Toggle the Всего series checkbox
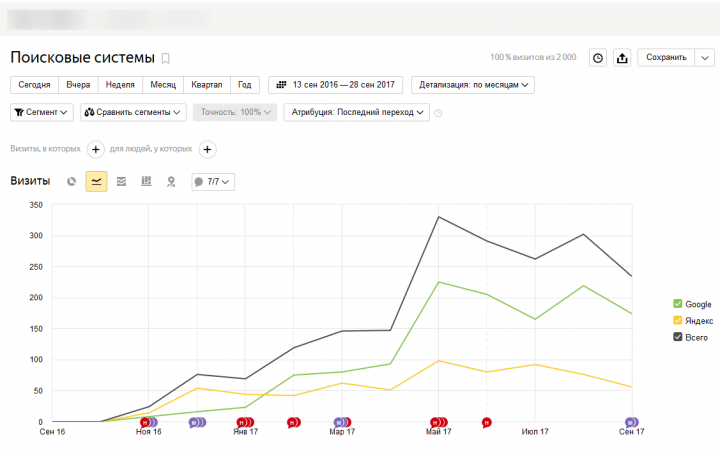Screen dimensions: 720x451 point(677,337)
